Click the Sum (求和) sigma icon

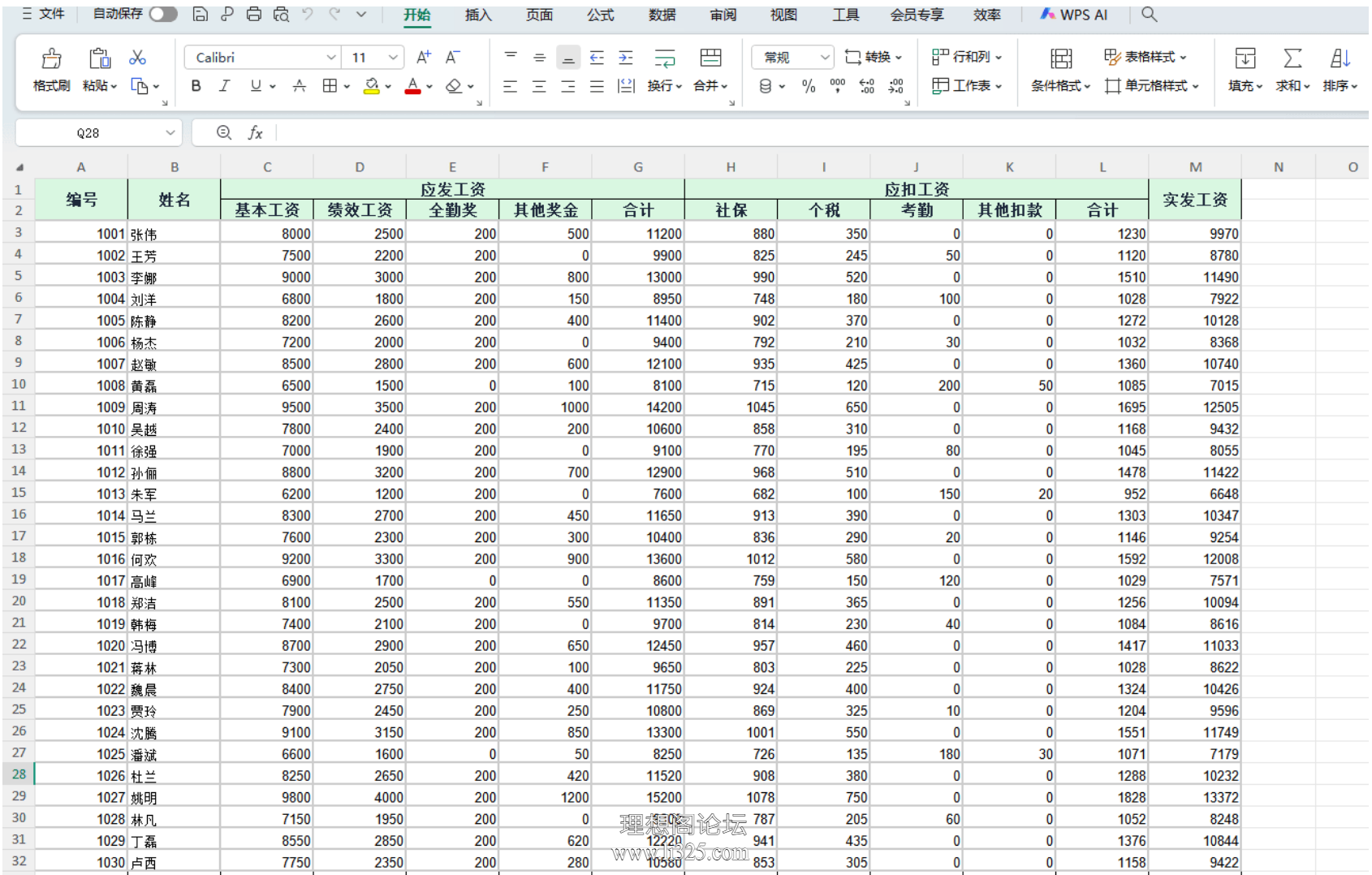pos(1292,58)
